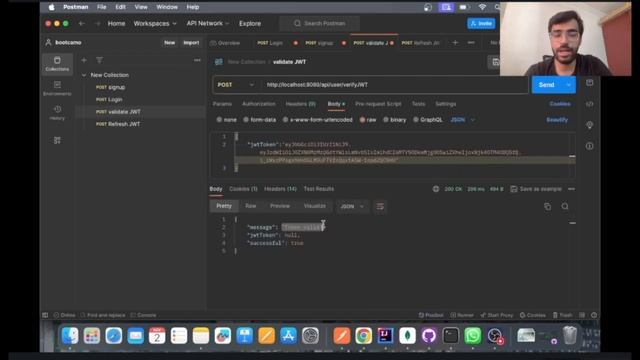Select the form-data body type radio
The height and width of the screenshot is (360, 640).
246,120
